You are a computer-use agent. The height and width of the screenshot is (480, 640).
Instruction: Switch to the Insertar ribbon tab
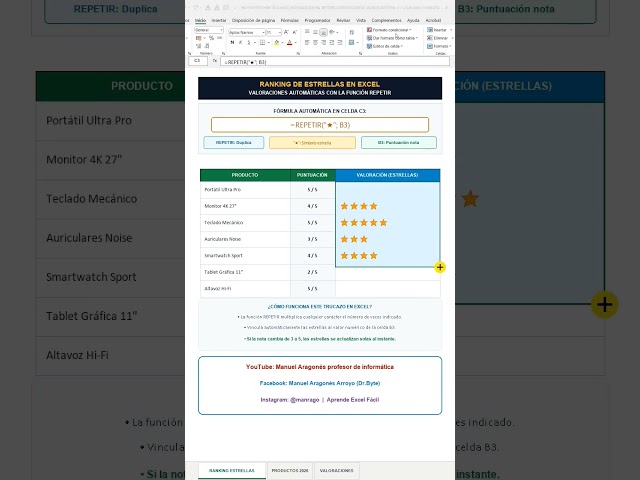219,20
